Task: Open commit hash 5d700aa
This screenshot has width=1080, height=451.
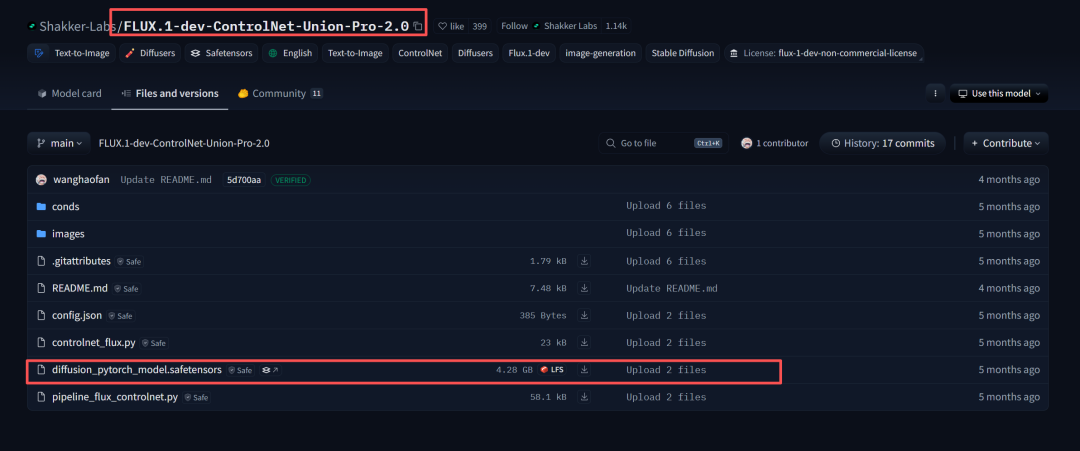Action: [x=245, y=180]
